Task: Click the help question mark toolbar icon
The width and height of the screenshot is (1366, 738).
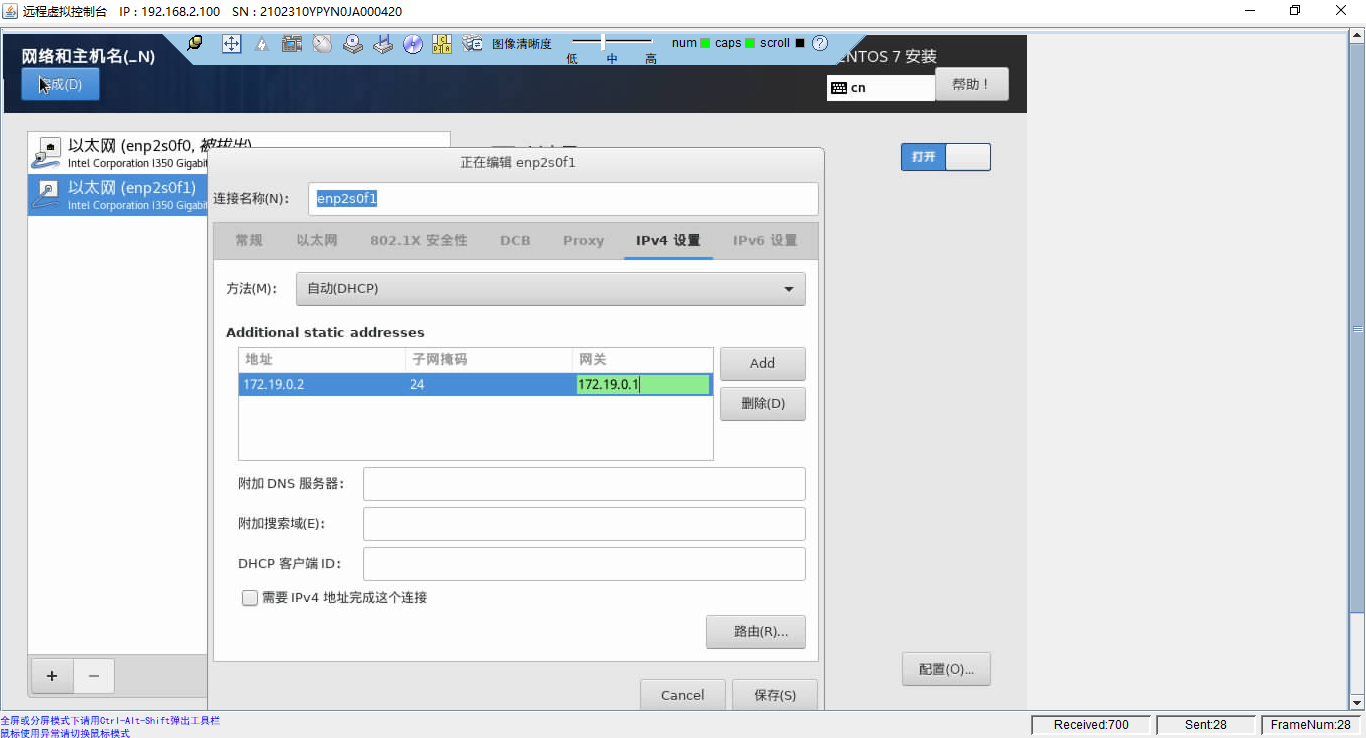Action: (x=820, y=43)
